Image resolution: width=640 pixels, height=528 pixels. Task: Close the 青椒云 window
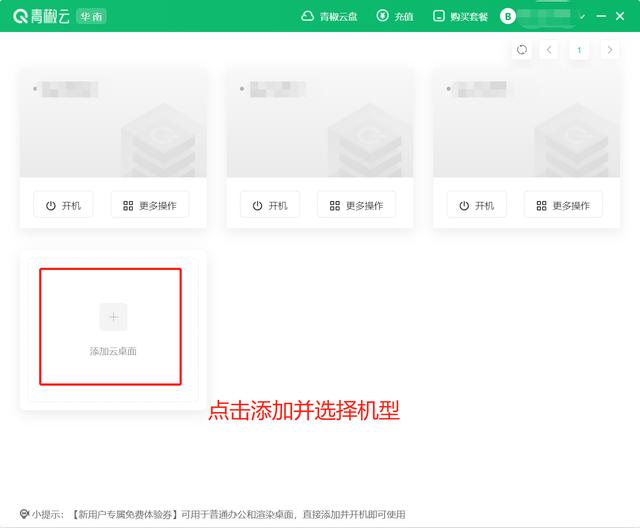point(620,16)
